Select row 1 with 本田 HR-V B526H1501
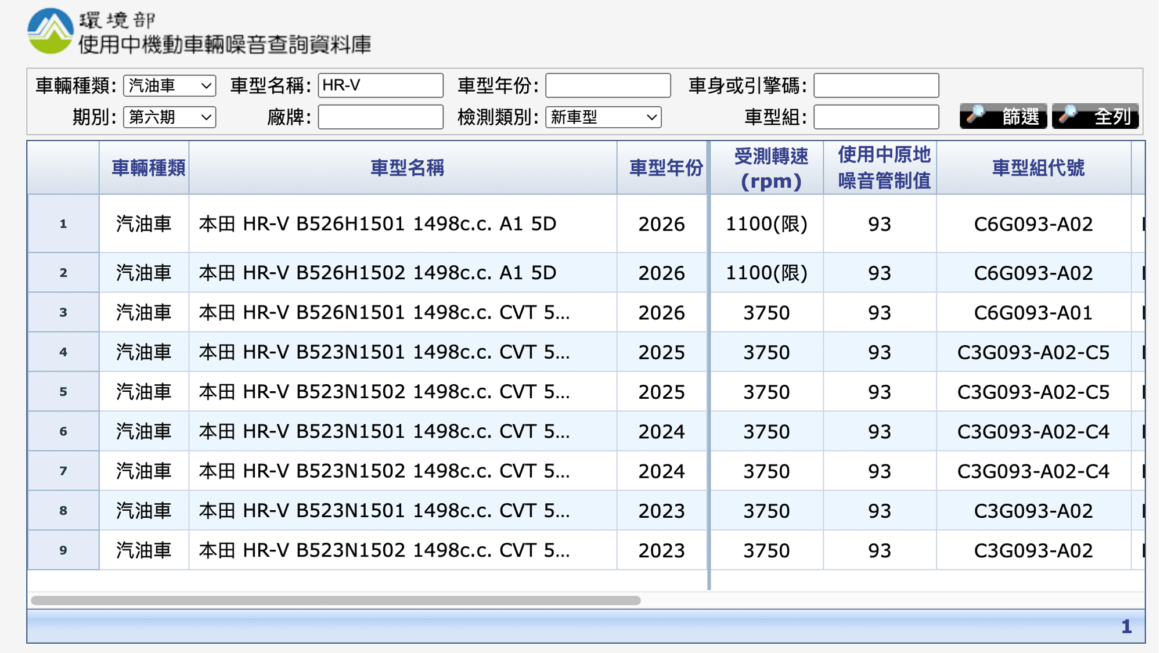 click(400, 224)
